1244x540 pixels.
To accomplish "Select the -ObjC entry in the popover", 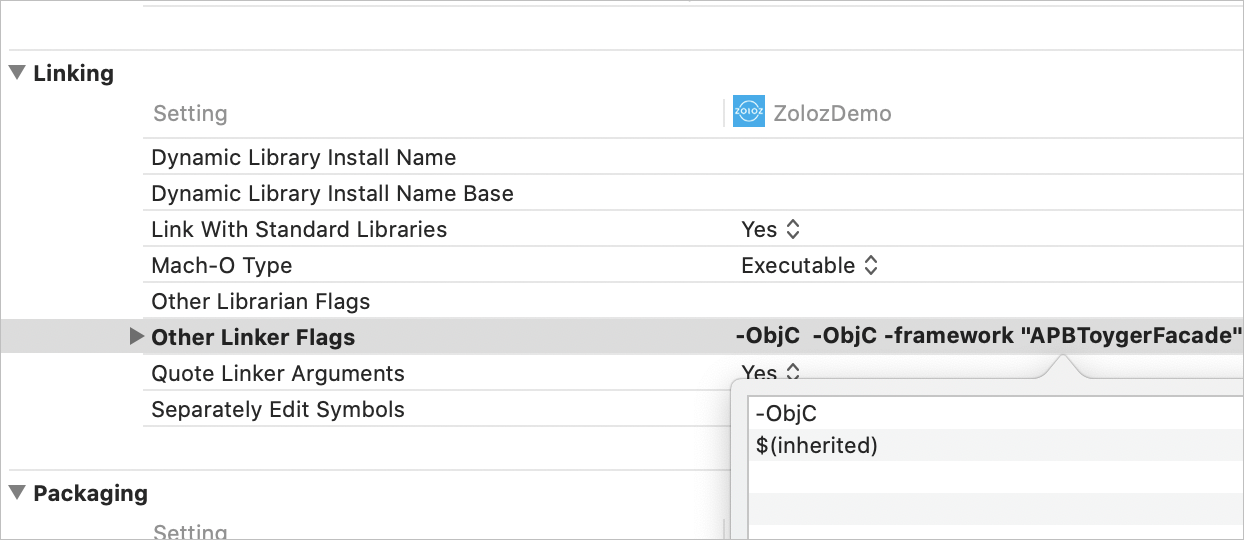I will tap(788, 413).
